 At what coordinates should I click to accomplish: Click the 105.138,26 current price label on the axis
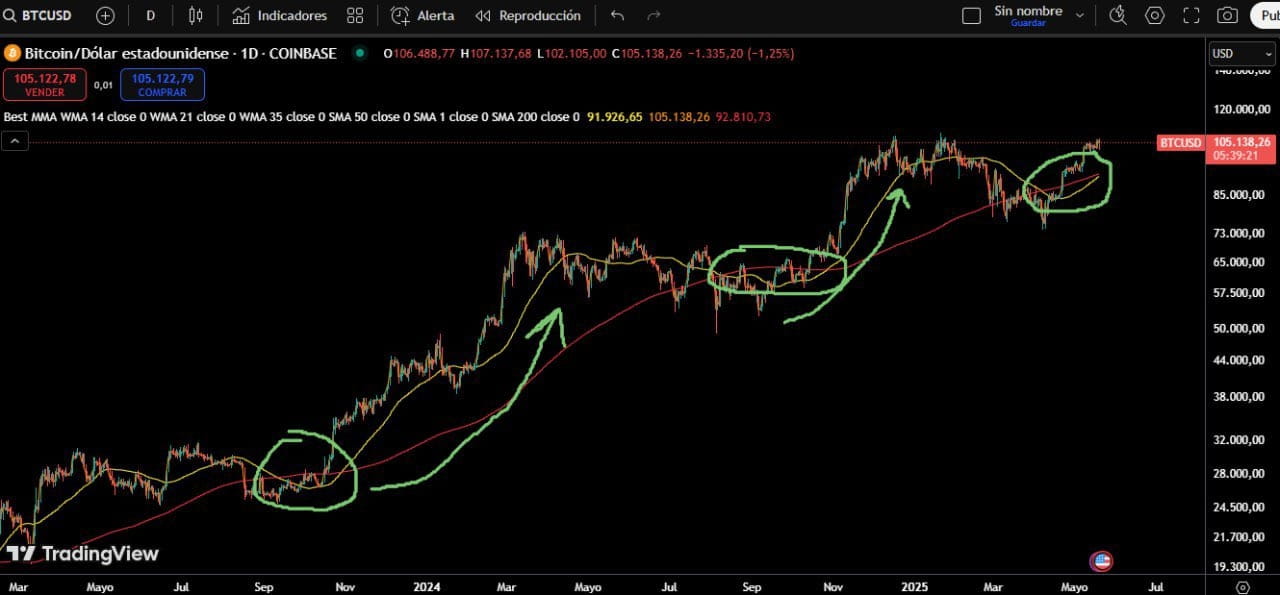tap(1241, 142)
